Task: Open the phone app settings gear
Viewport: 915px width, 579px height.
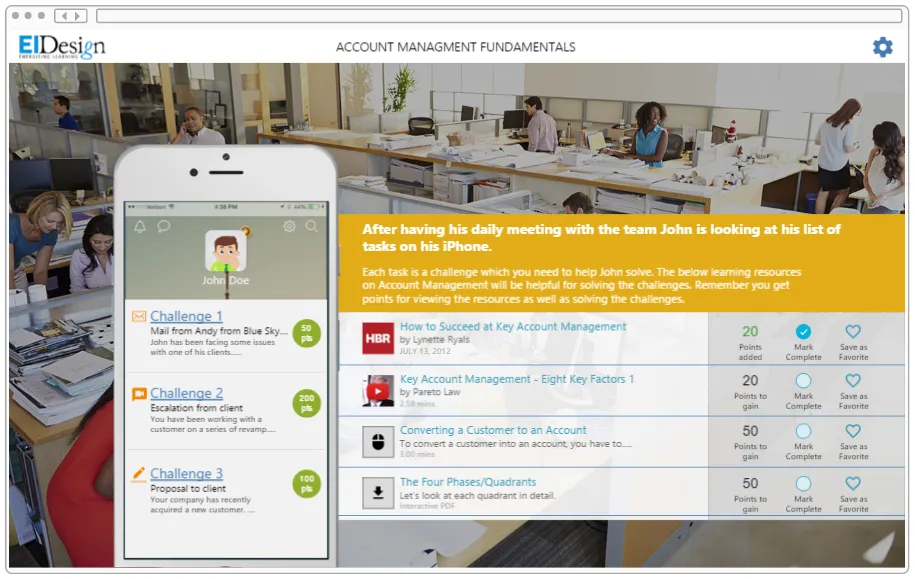Action: 289,227
